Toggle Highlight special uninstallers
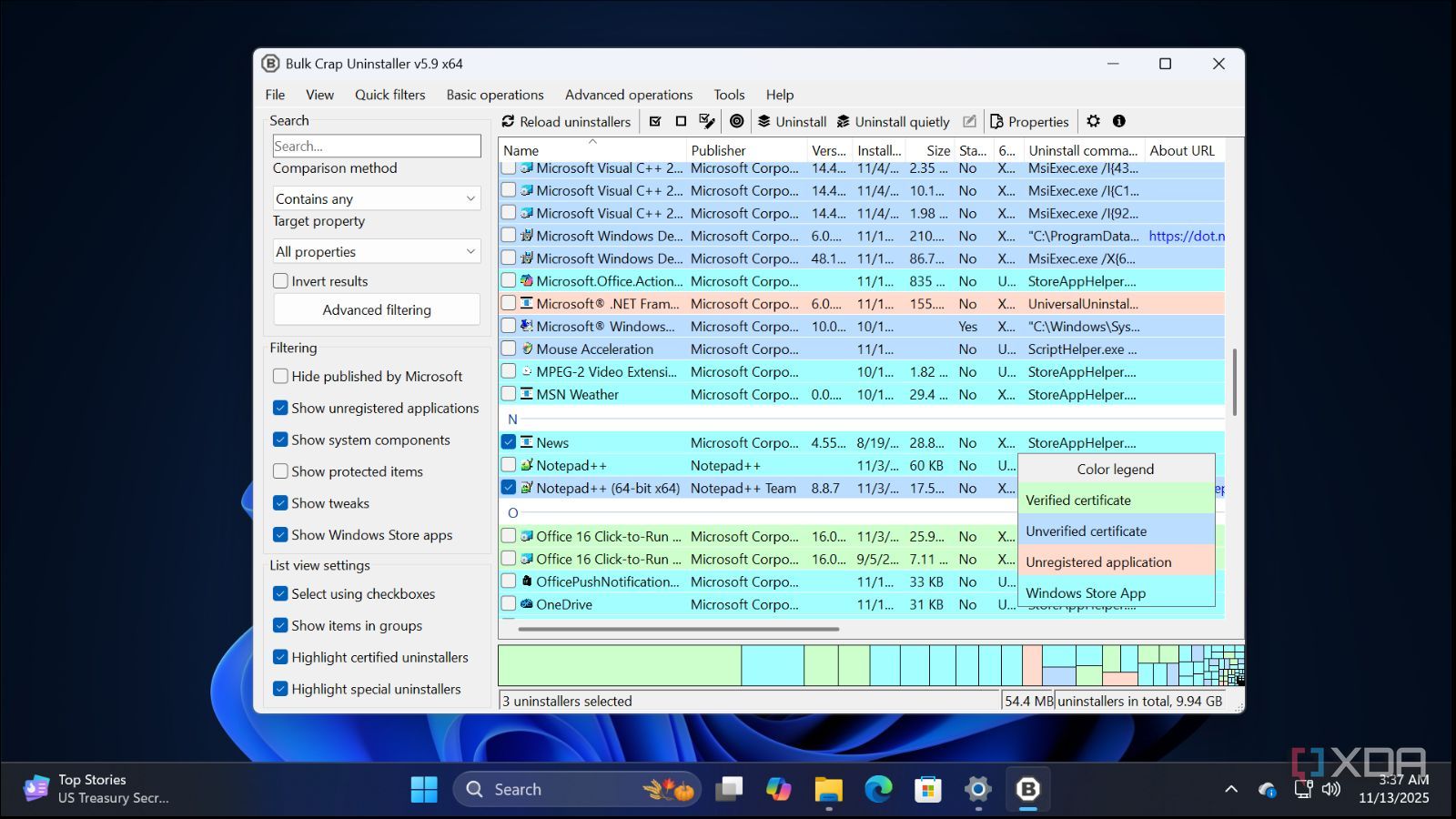The image size is (1456, 819). coord(281,689)
